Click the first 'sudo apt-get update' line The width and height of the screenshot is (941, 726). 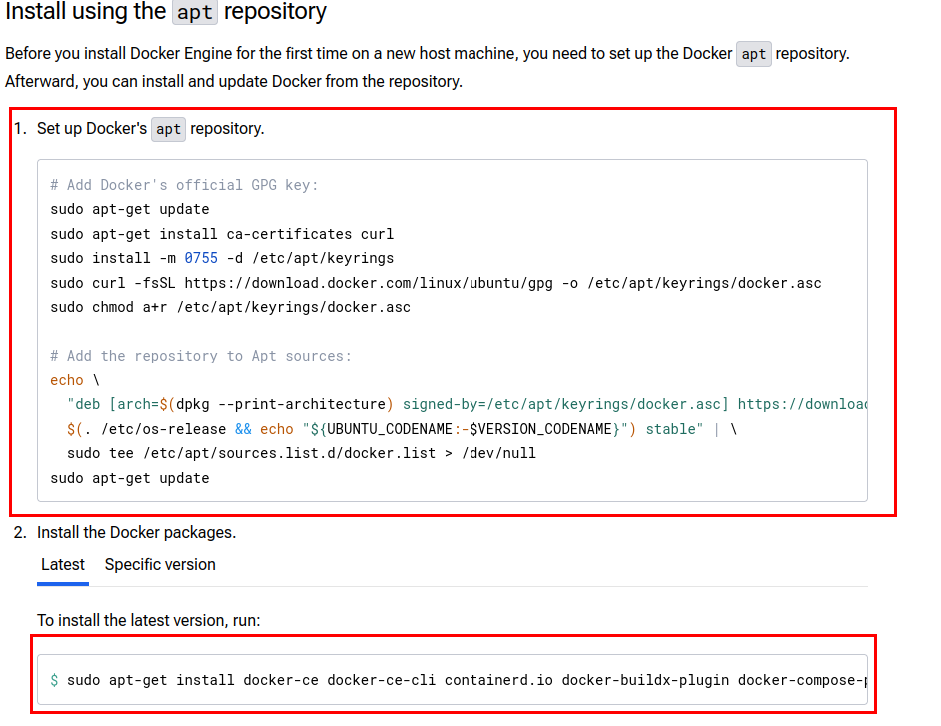click(130, 210)
